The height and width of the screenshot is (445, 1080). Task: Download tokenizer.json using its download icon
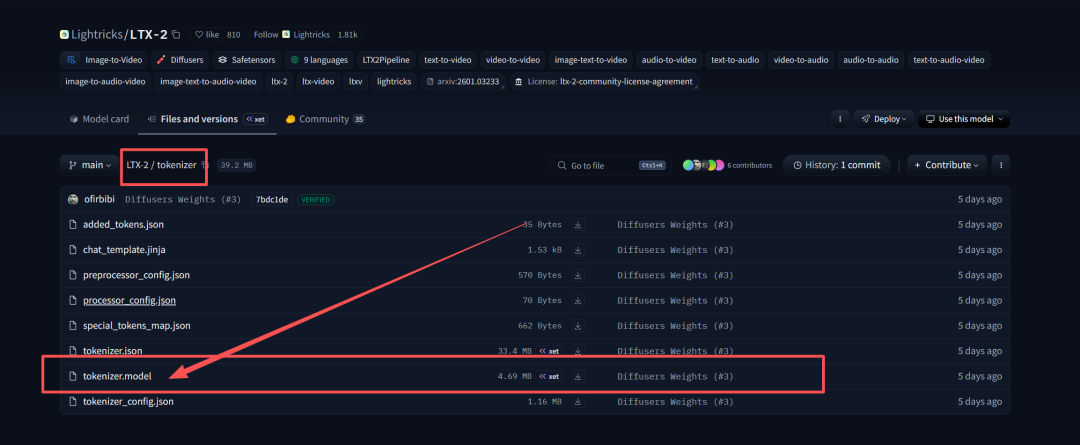coord(579,351)
